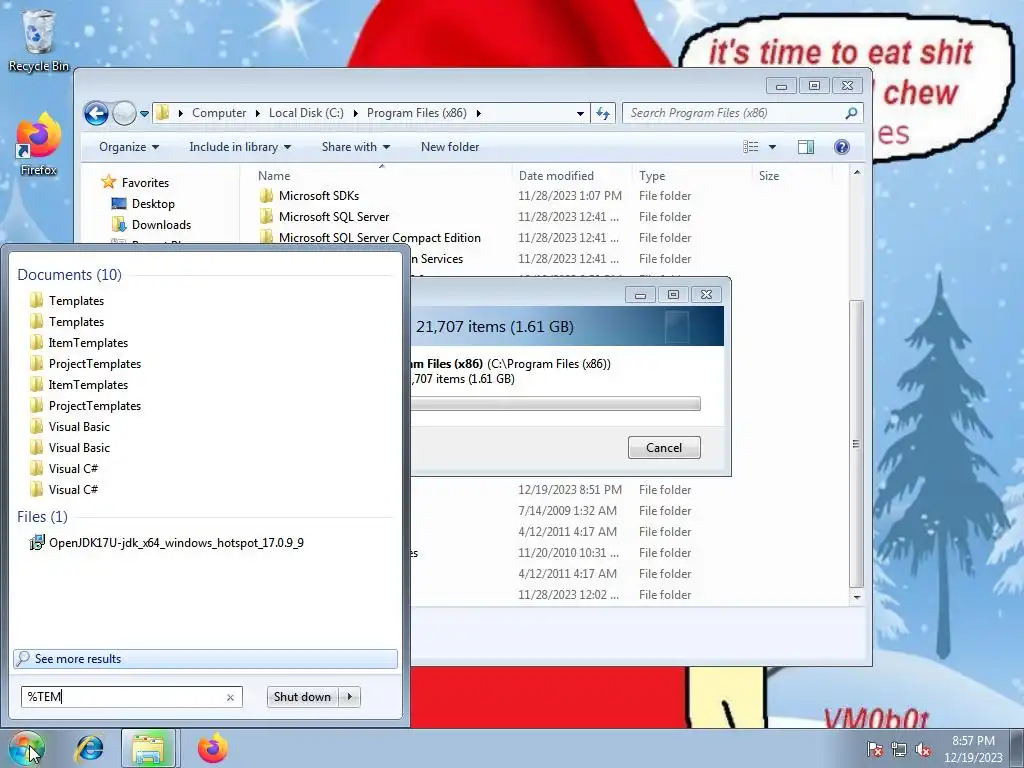The height and width of the screenshot is (768, 1024).
Task: Select Desktop in Favorites
Action: (x=144, y=204)
